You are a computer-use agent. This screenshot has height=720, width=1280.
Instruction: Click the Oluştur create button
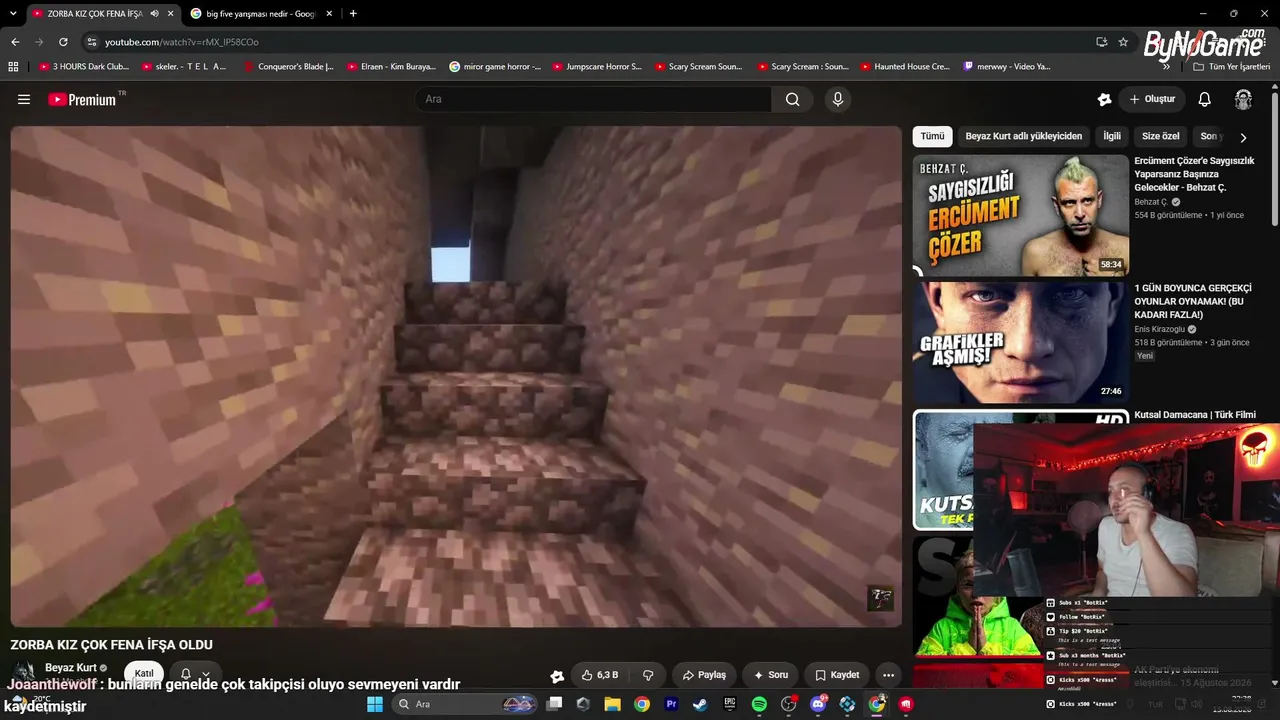point(1152,99)
